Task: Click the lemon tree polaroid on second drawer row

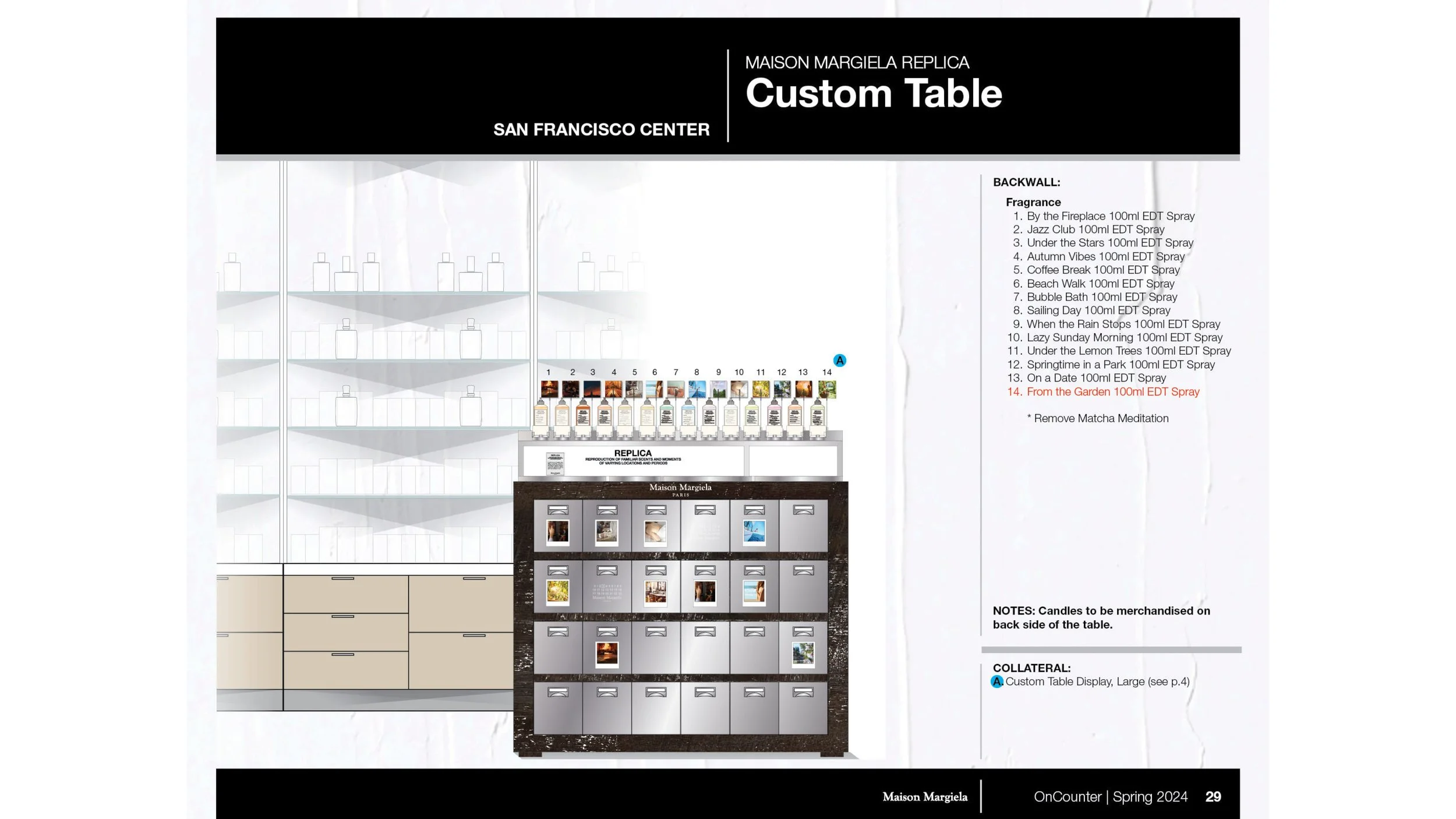Action: [x=557, y=593]
